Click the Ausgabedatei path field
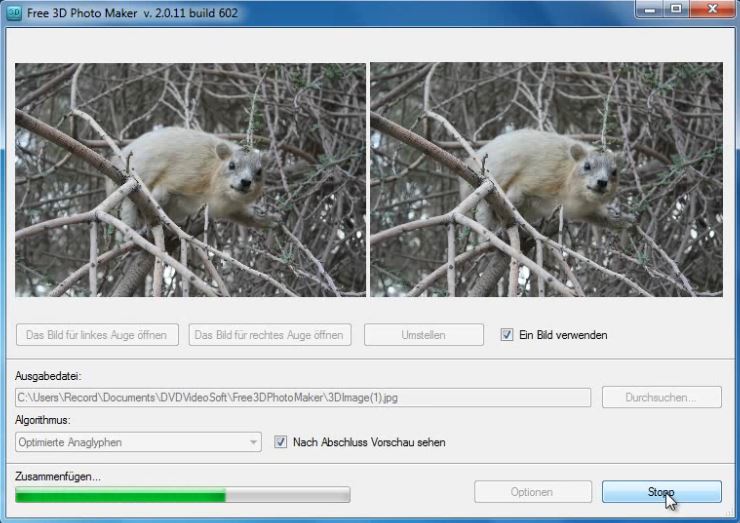Image resolution: width=740 pixels, height=523 pixels. pyautogui.click(x=303, y=397)
